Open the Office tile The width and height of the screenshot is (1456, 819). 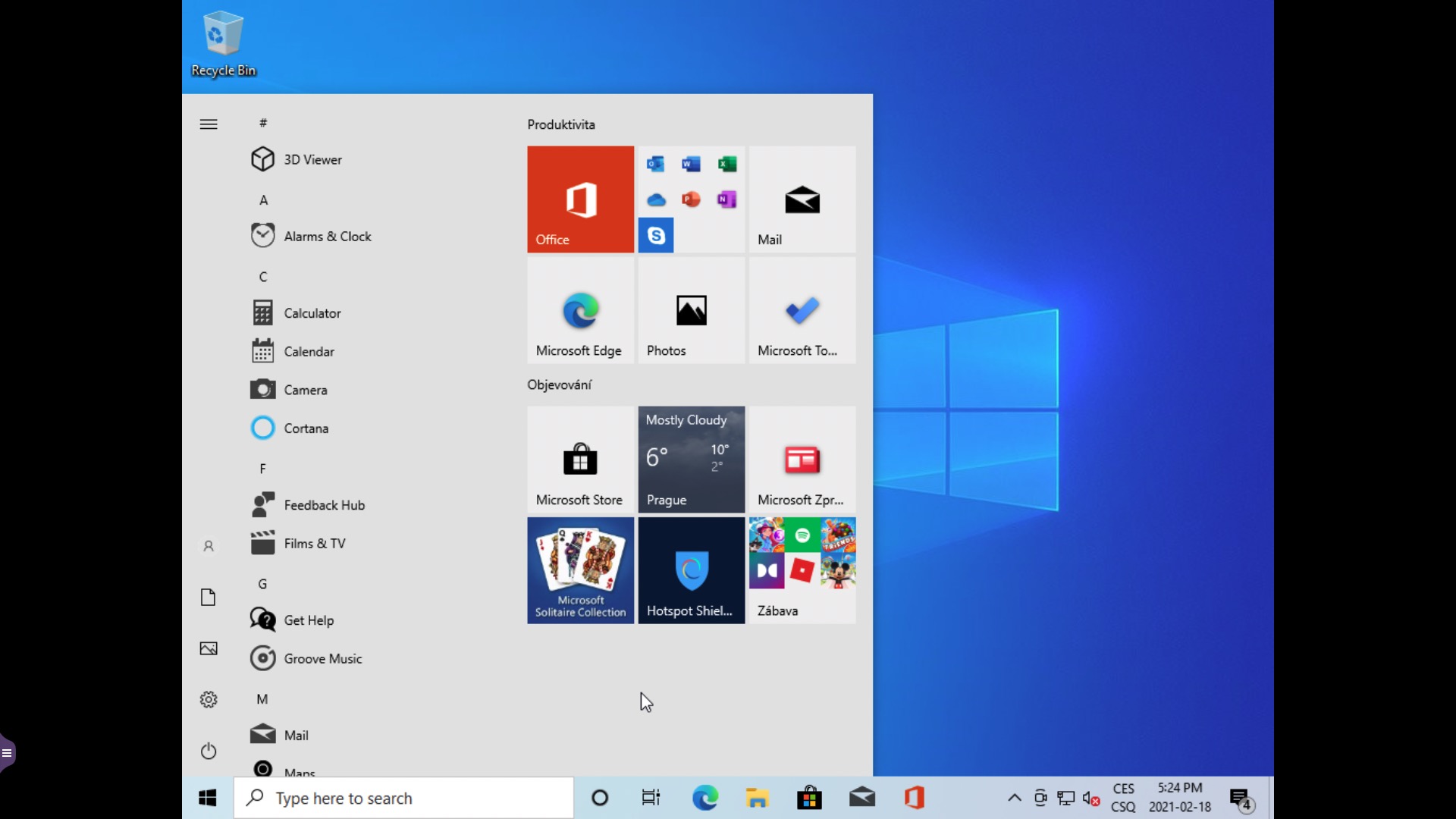[580, 199]
